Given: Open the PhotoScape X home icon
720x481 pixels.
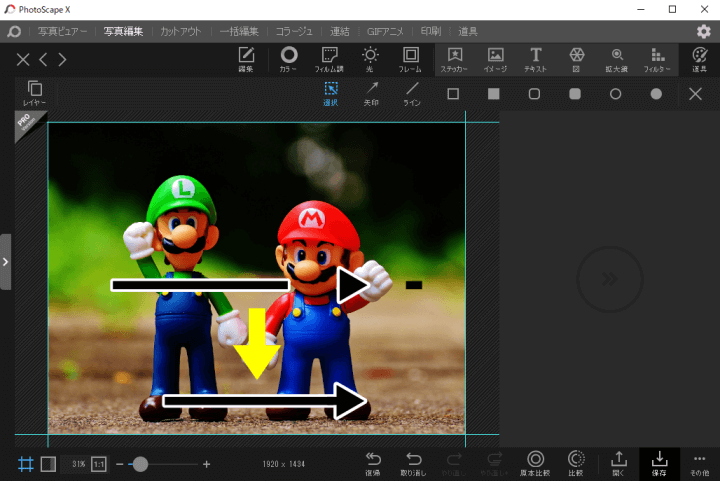Looking at the screenshot, I should [14, 31].
